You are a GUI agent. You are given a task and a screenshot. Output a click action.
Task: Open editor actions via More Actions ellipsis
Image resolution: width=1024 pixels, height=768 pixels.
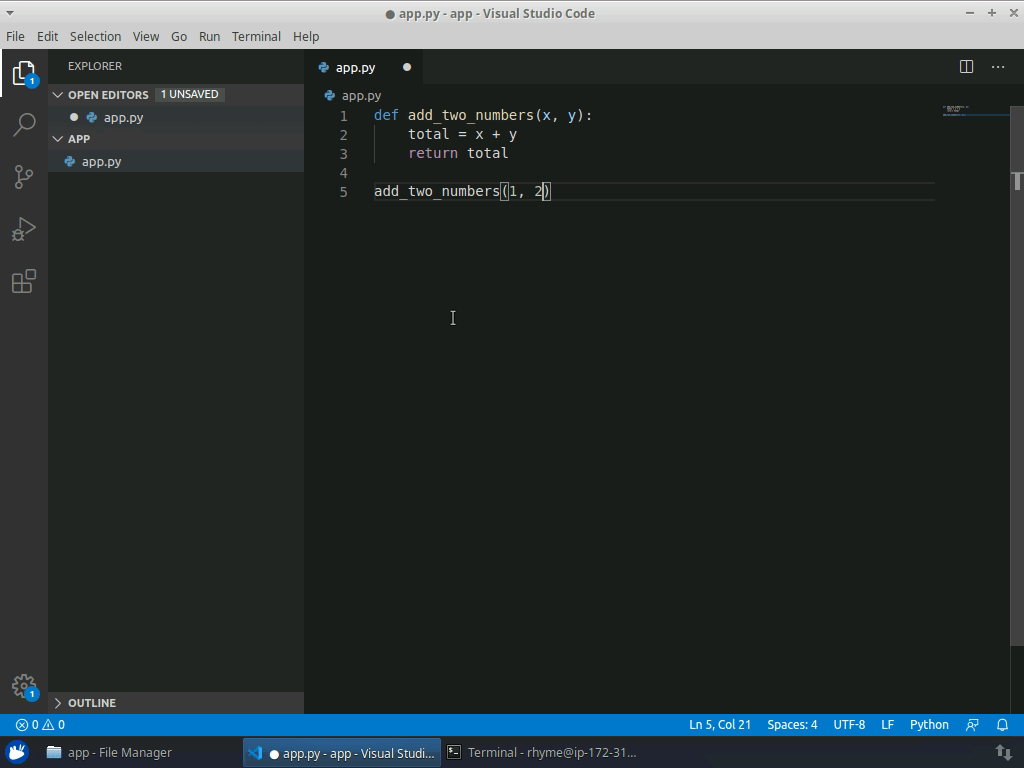pyautogui.click(x=997, y=67)
